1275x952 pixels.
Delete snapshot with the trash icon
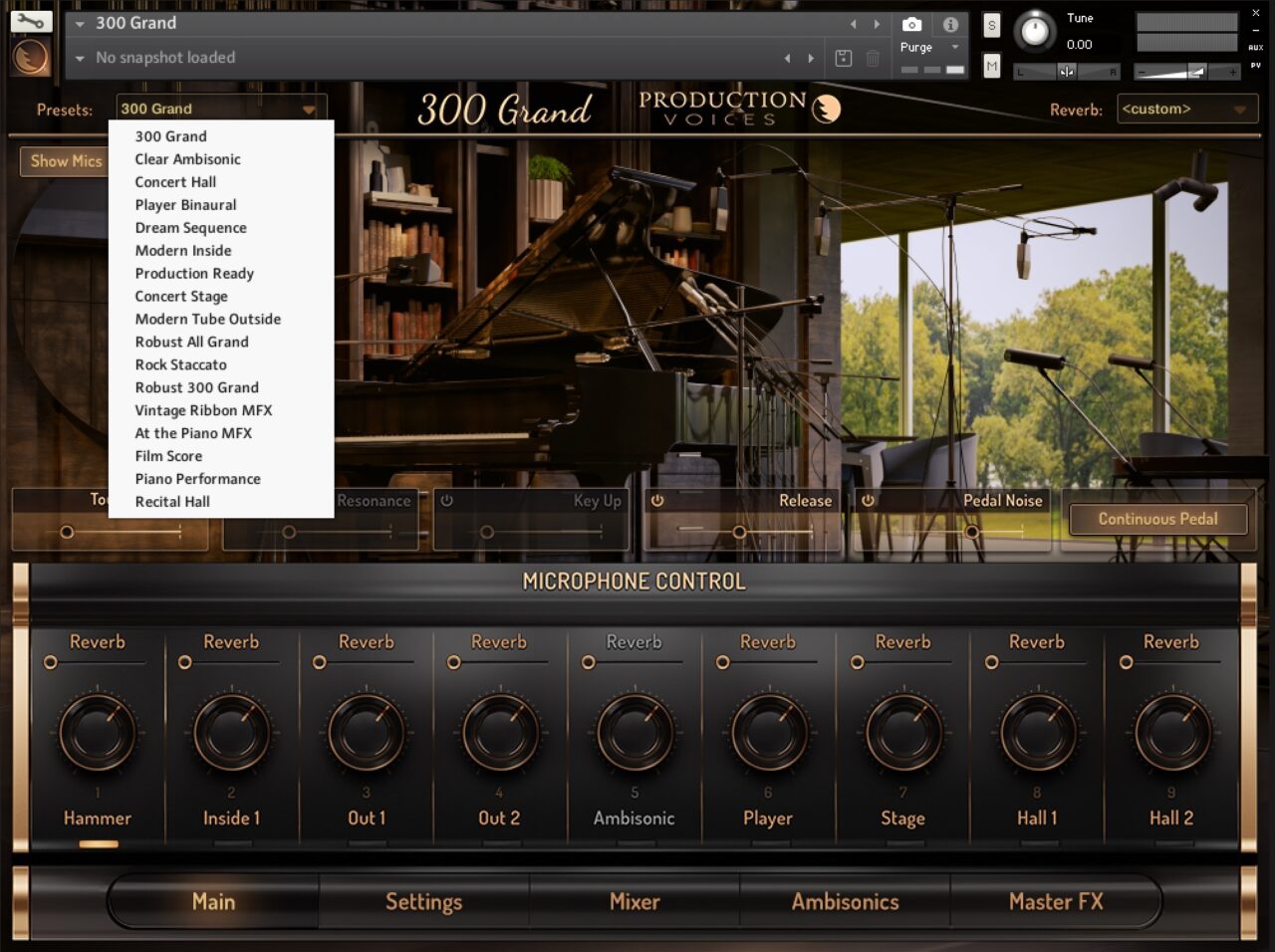873,58
